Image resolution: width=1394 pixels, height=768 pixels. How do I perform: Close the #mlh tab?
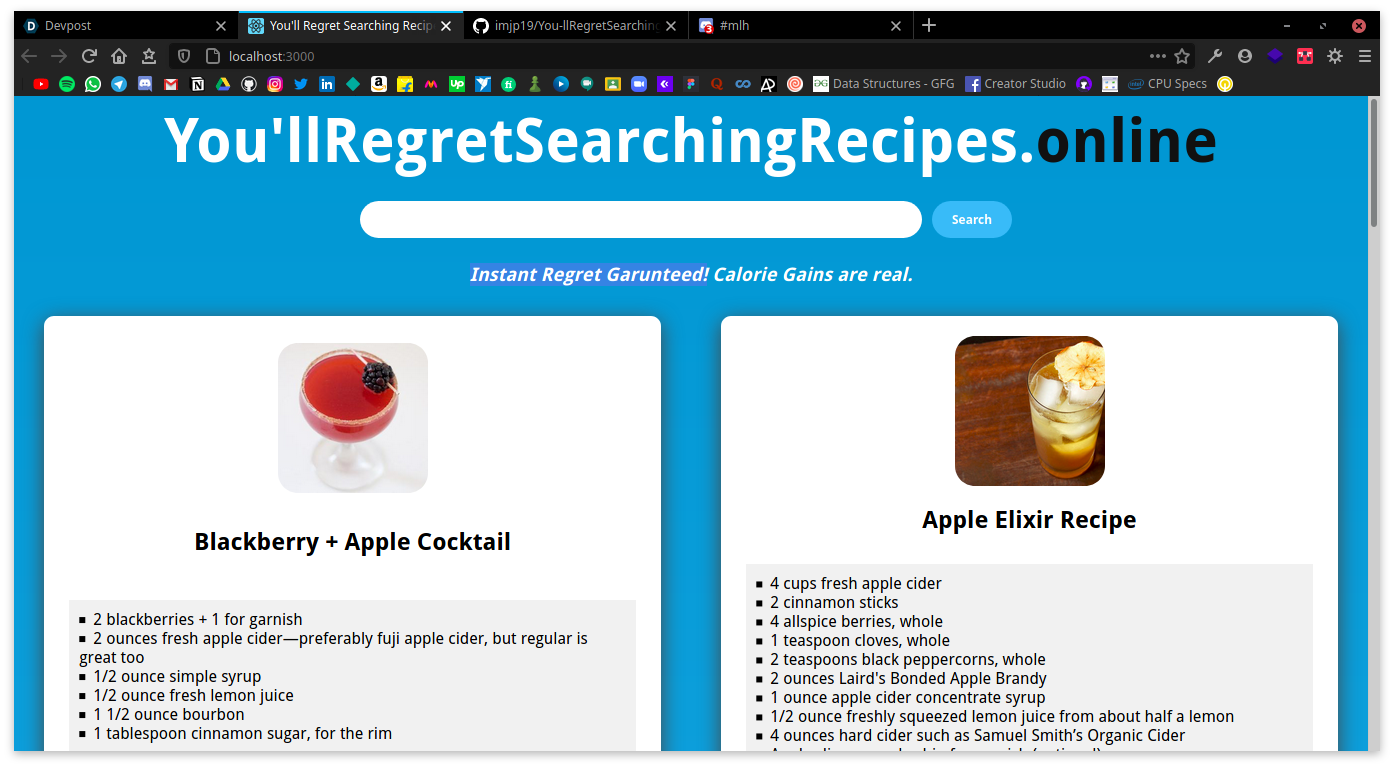click(896, 26)
